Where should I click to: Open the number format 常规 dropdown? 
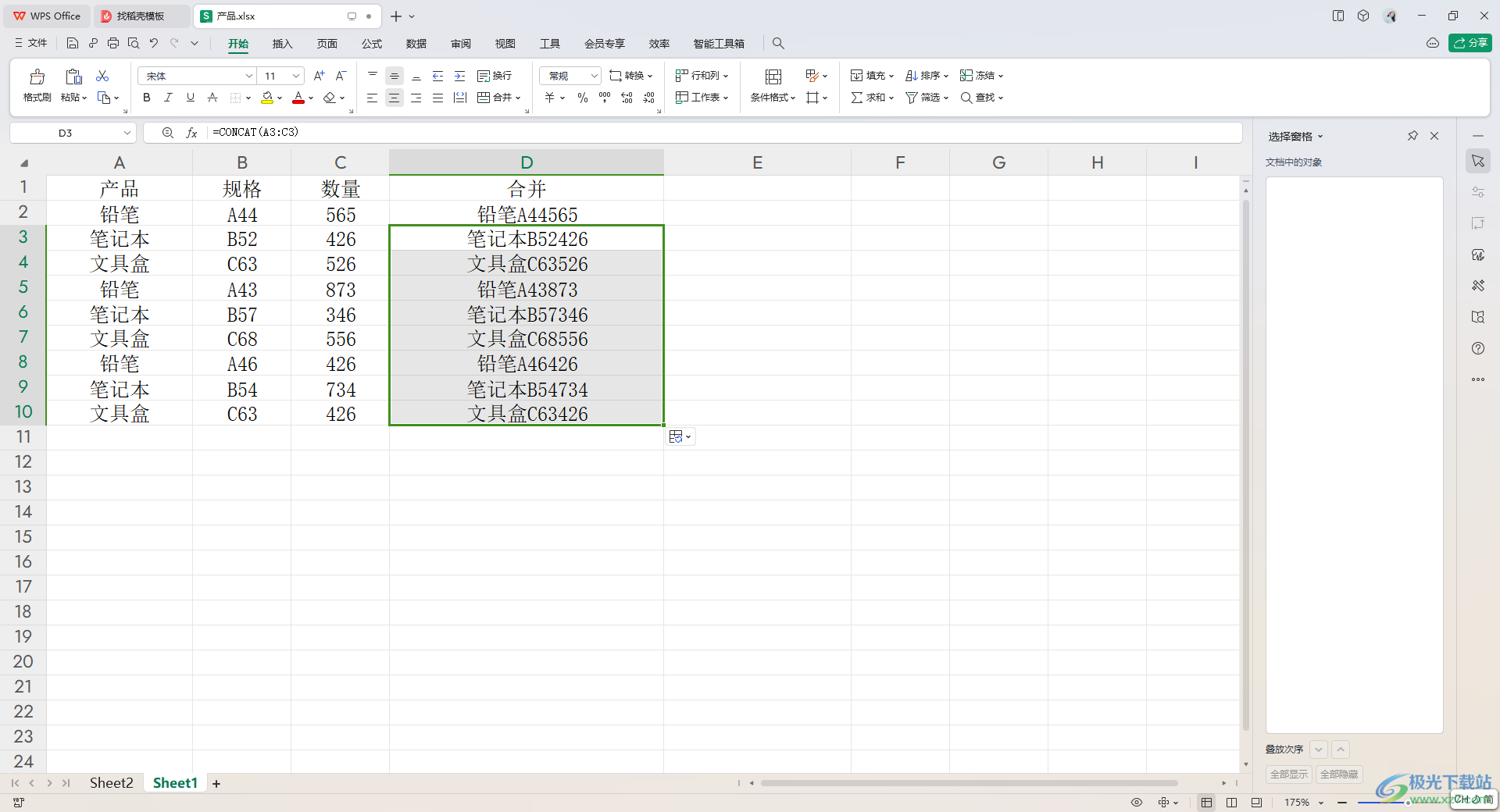click(594, 76)
